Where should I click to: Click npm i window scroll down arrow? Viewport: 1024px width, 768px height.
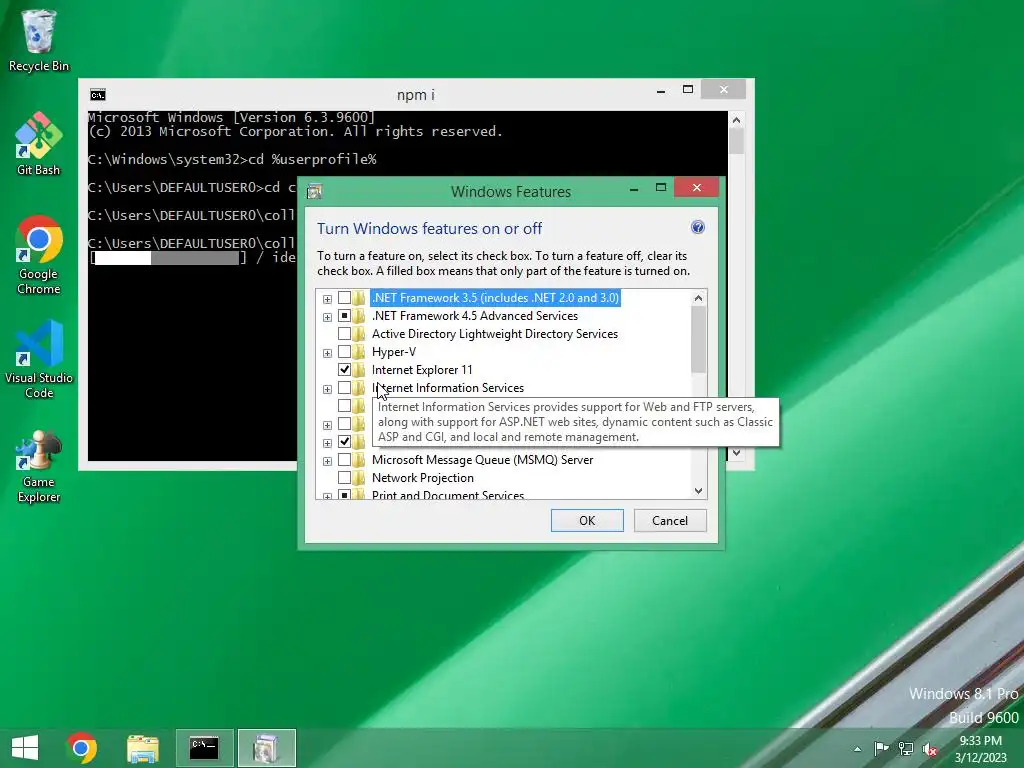[737, 453]
